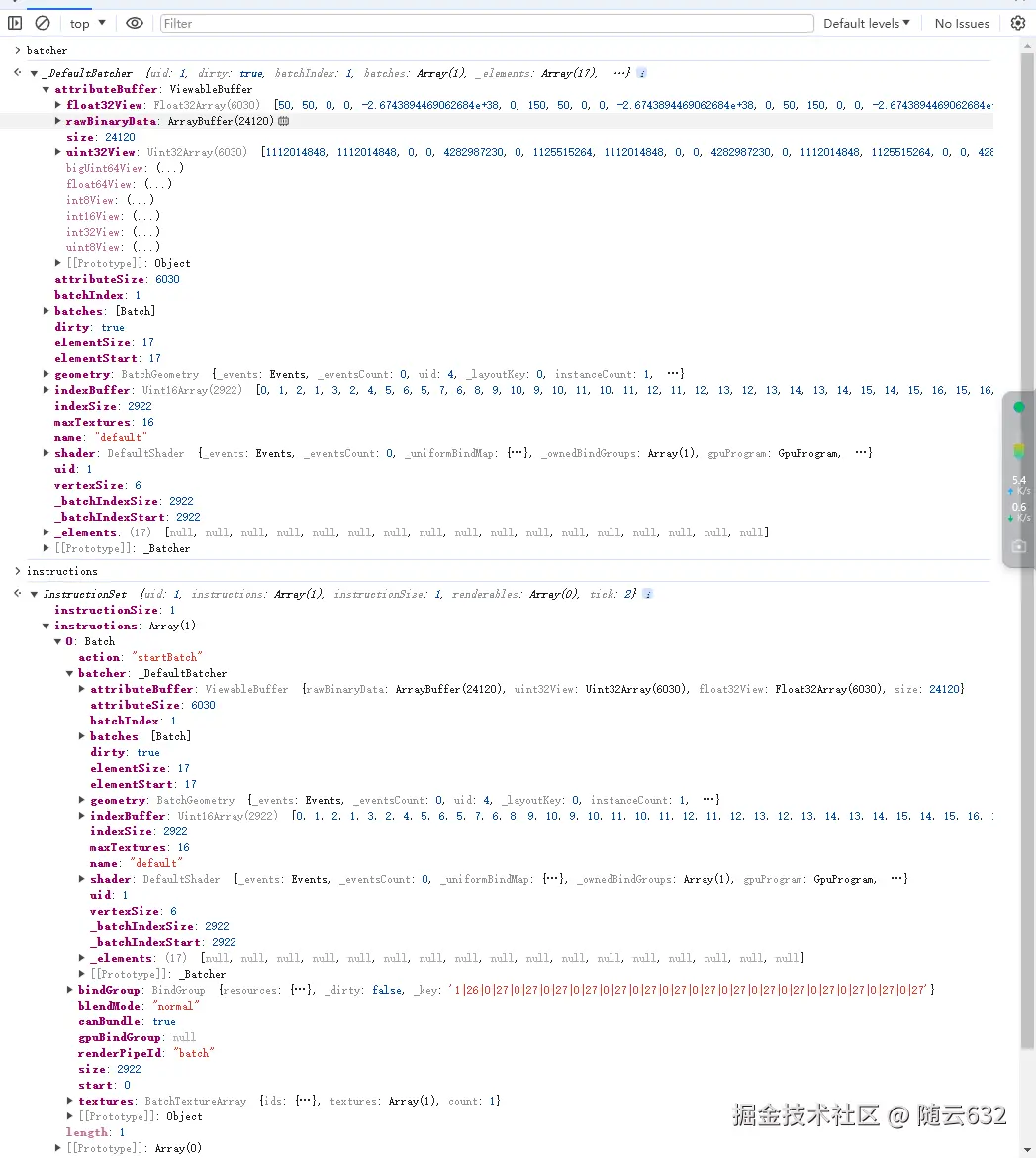Click the result arrow before the InstructionSet output
The width and height of the screenshot is (1036, 1158).
[x=17, y=593]
